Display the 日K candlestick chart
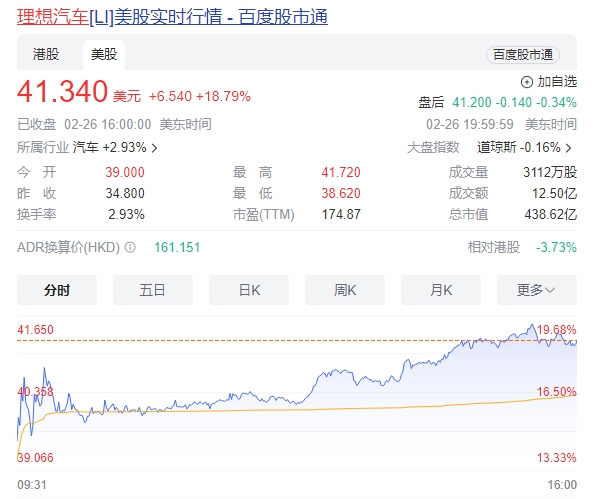This screenshot has height=499, width=601. pyautogui.click(x=249, y=290)
